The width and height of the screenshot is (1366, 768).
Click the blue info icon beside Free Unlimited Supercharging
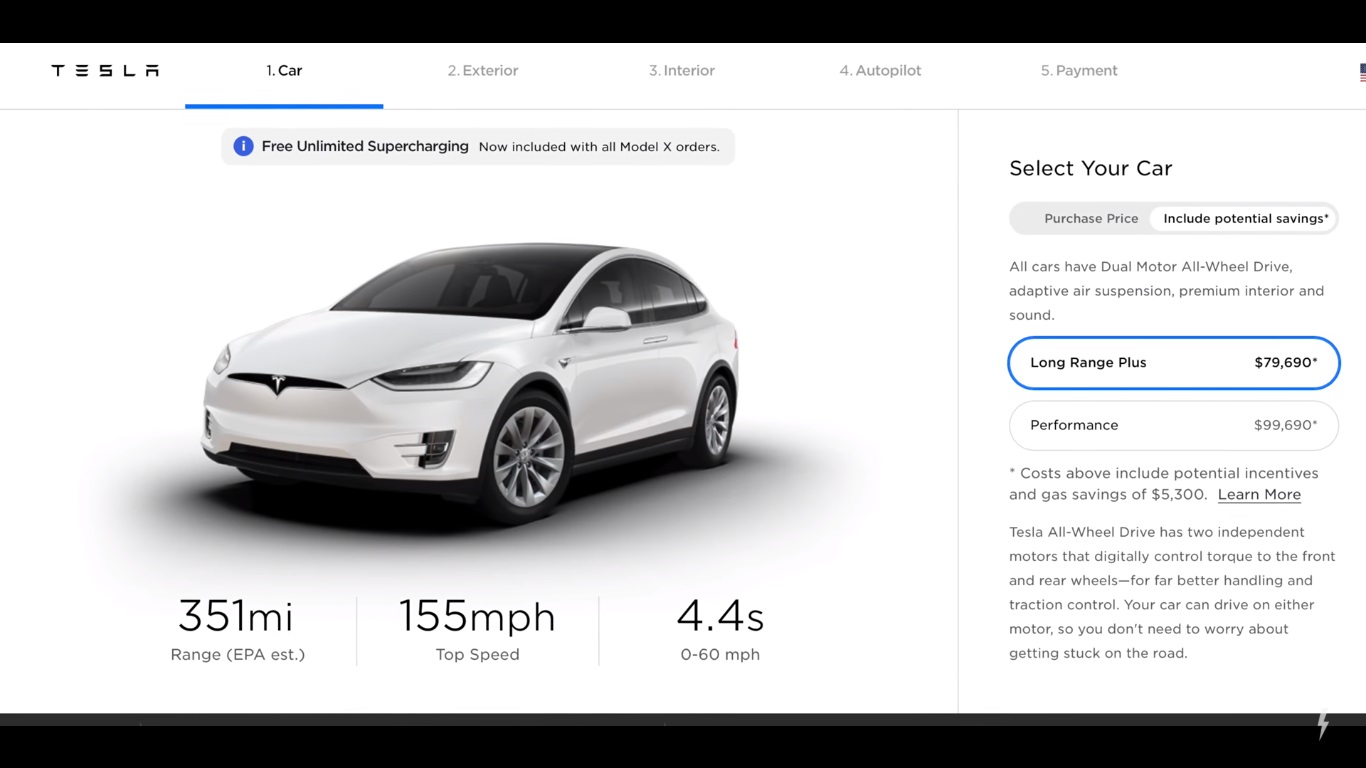[243, 146]
